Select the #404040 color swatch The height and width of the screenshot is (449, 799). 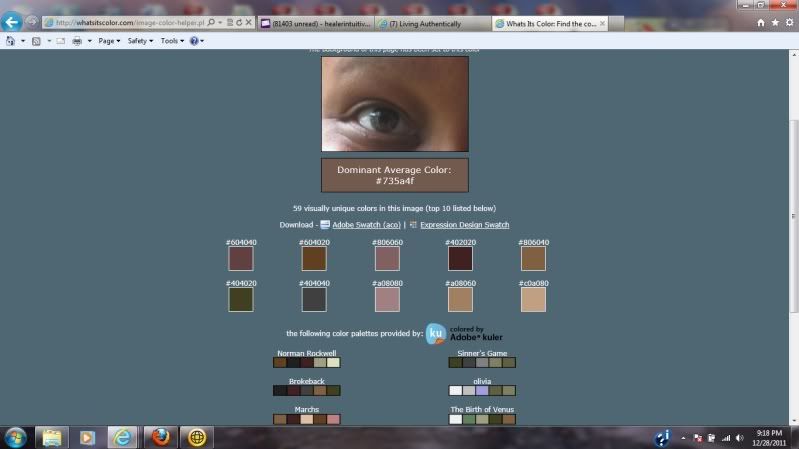tap(314, 300)
